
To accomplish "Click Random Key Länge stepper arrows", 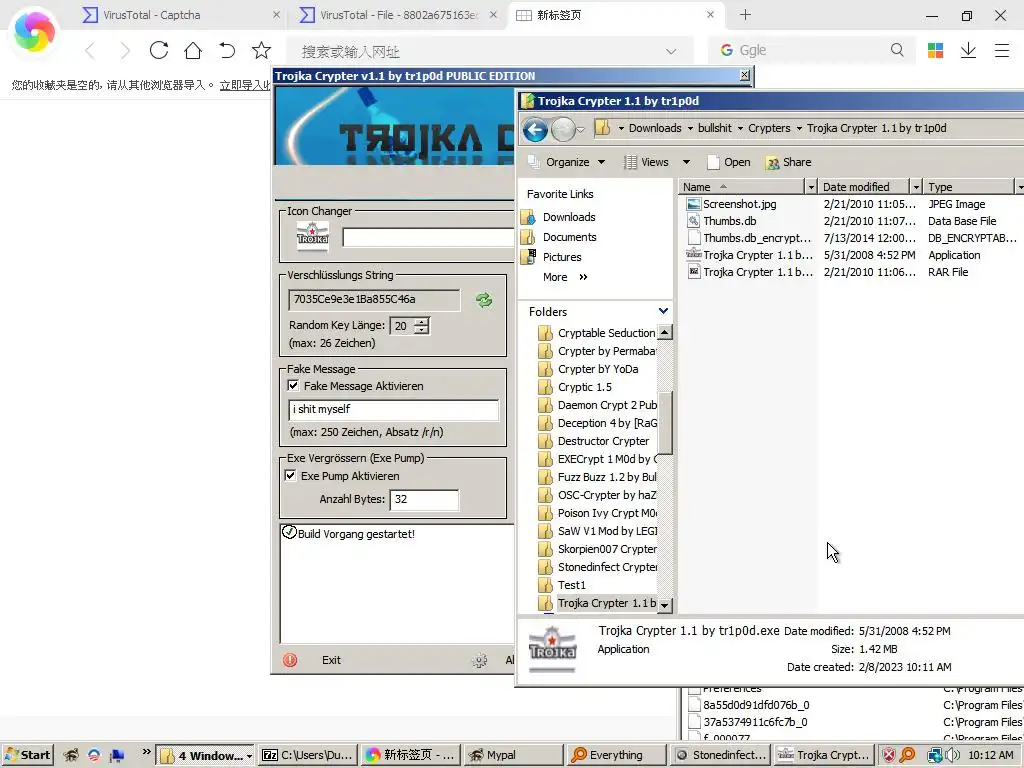I will (x=422, y=325).
